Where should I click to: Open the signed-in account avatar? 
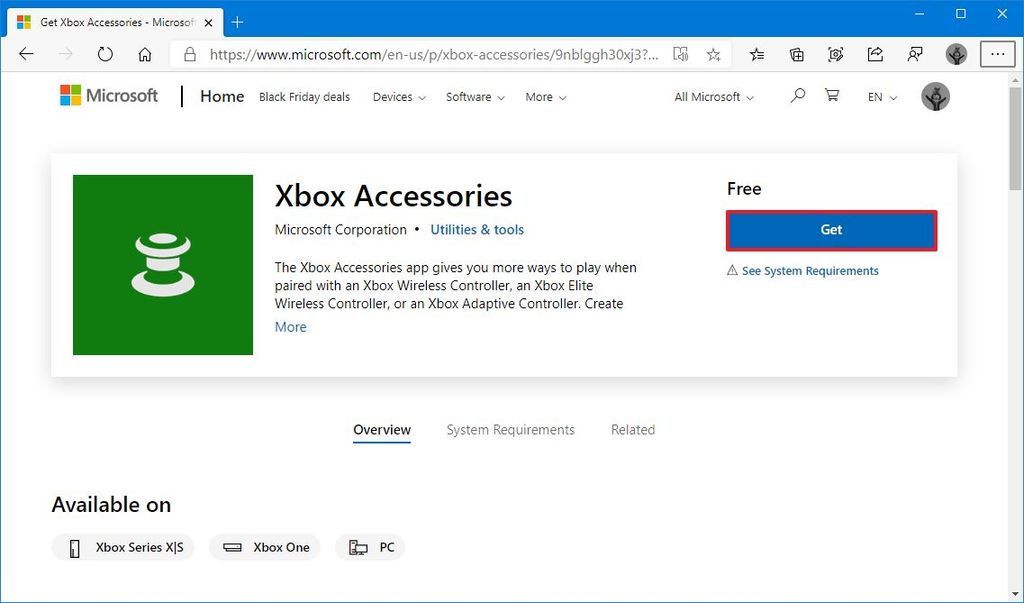click(x=935, y=96)
